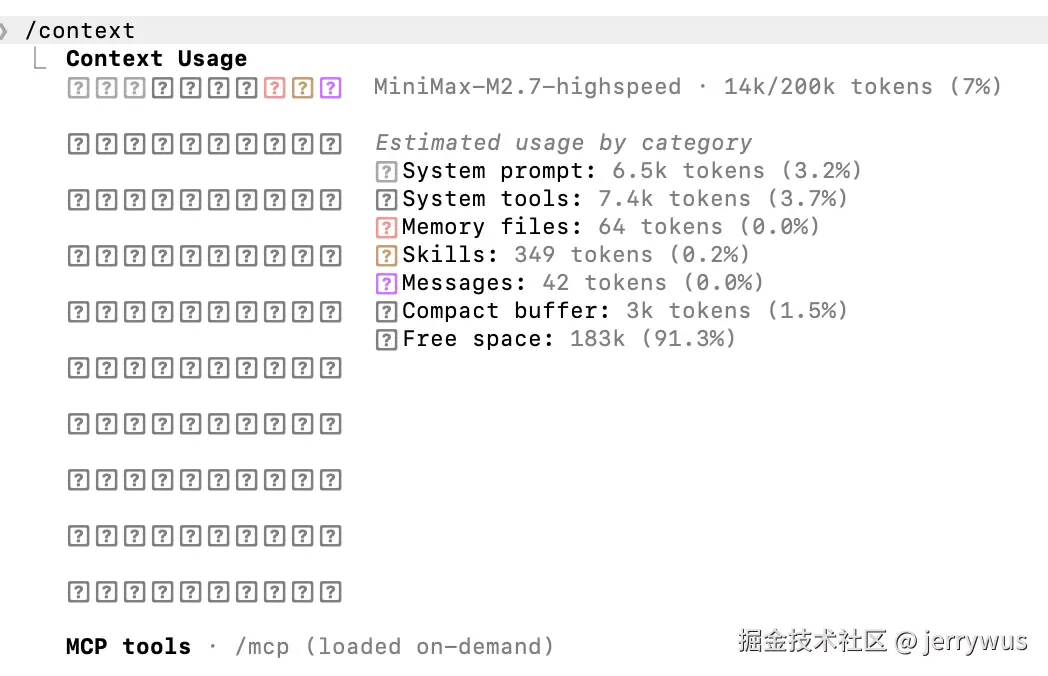Click the /context command text
1048x676 pixels.
click(80, 31)
